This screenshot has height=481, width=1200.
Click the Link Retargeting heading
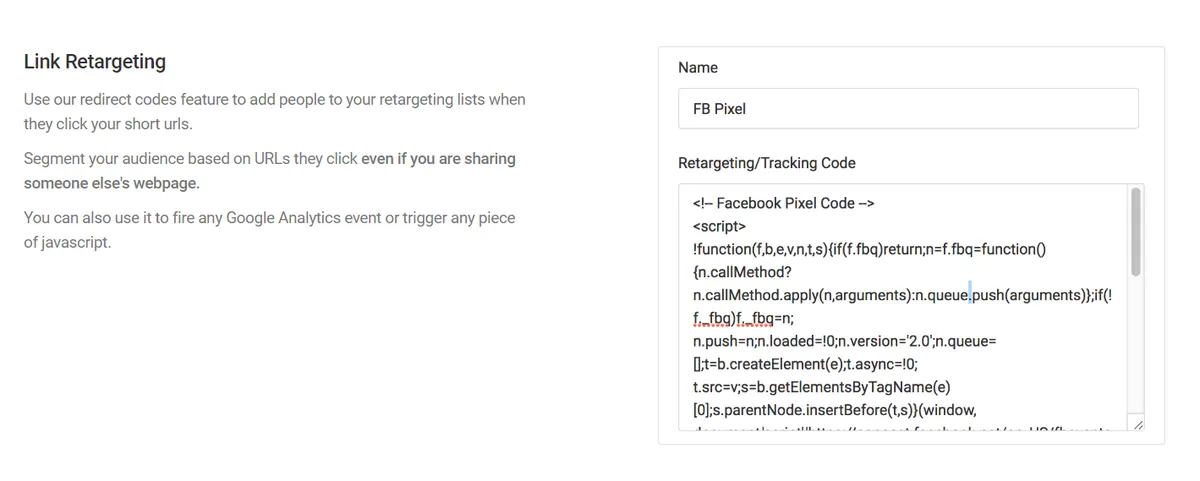click(x=95, y=62)
